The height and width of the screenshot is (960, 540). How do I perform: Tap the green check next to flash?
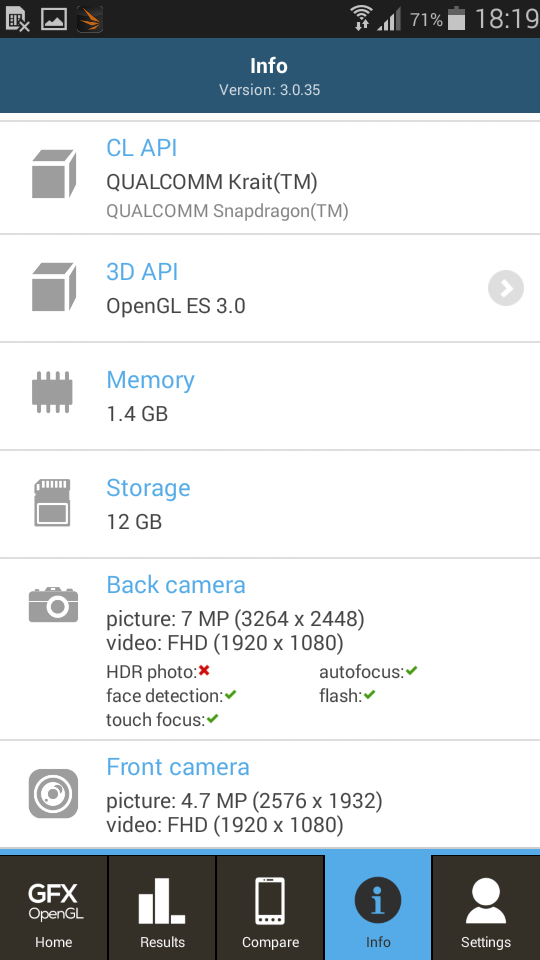(369, 695)
